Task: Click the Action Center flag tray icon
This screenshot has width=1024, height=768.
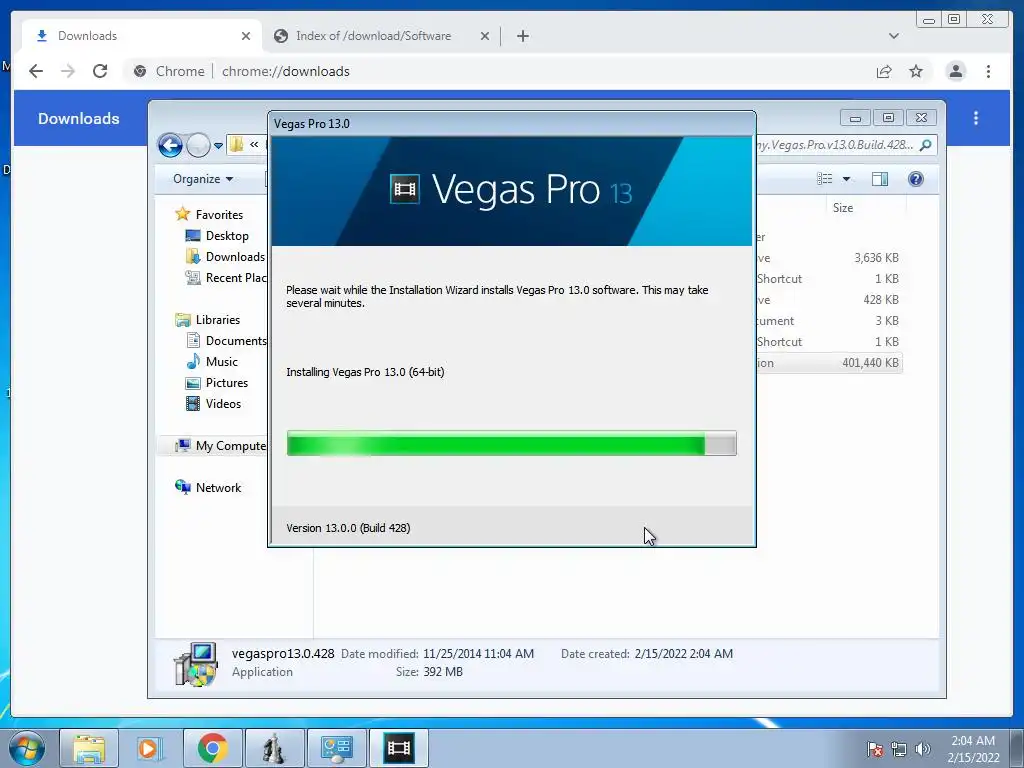Action: (875, 749)
